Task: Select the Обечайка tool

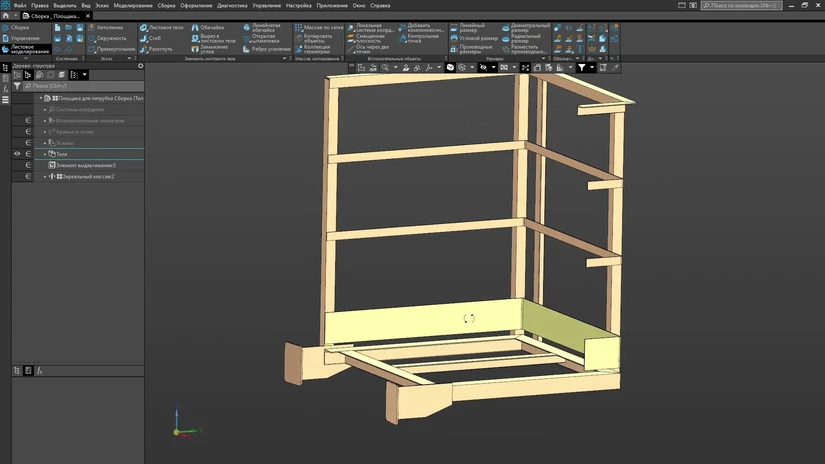Action: 207,27
